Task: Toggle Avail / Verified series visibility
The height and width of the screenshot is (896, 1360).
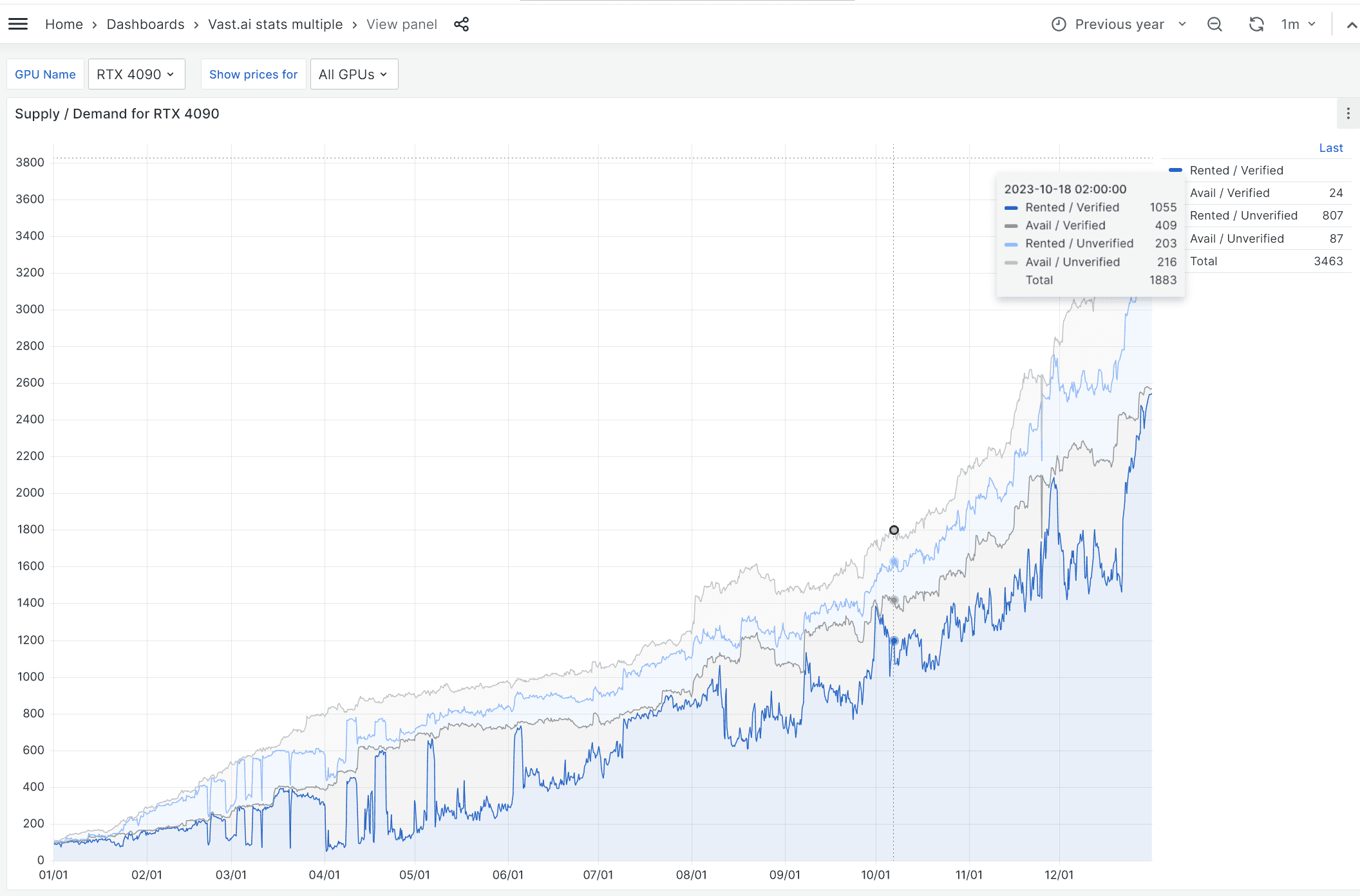Action: coord(1229,193)
